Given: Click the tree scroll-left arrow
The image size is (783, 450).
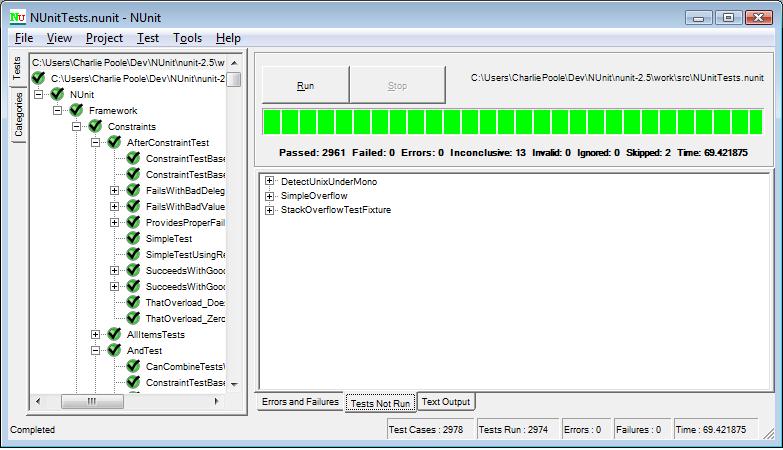Looking at the screenshot, I should coord(38,401).
